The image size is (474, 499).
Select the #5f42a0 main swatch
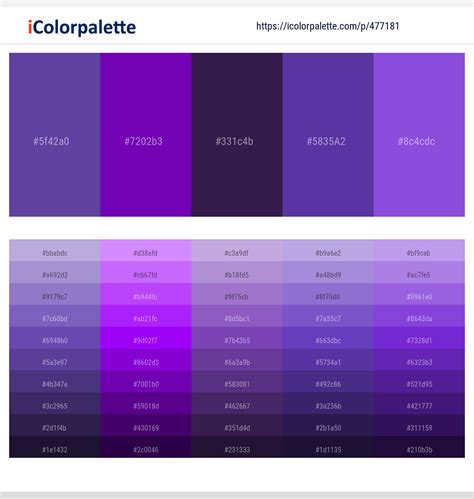(55, 135)
